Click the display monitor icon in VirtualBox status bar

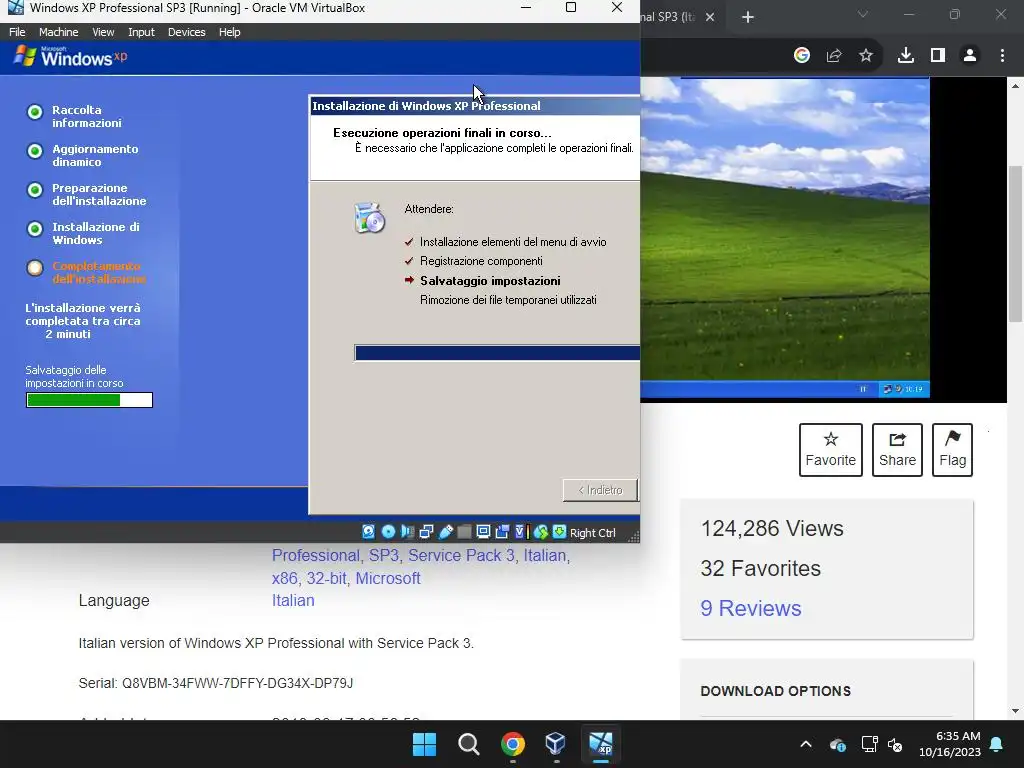[x=483, y=532]
